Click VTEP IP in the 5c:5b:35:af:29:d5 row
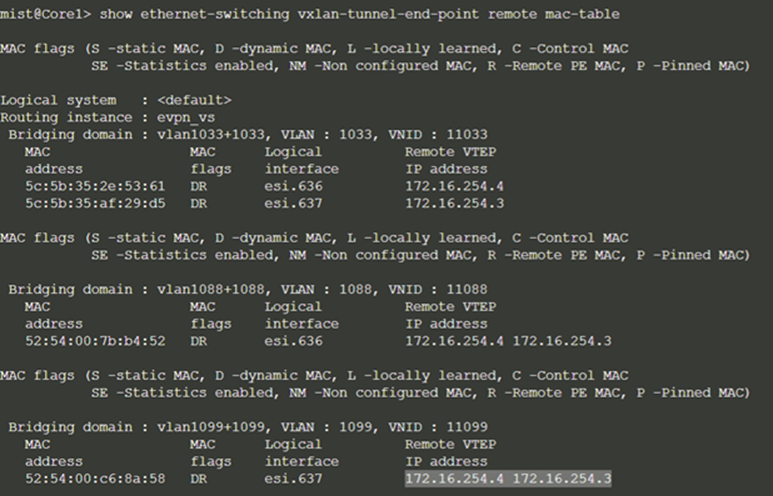Image resolution: width=773 pixels, height=496 pixels. pyautogui.click(x=454, y=203)
